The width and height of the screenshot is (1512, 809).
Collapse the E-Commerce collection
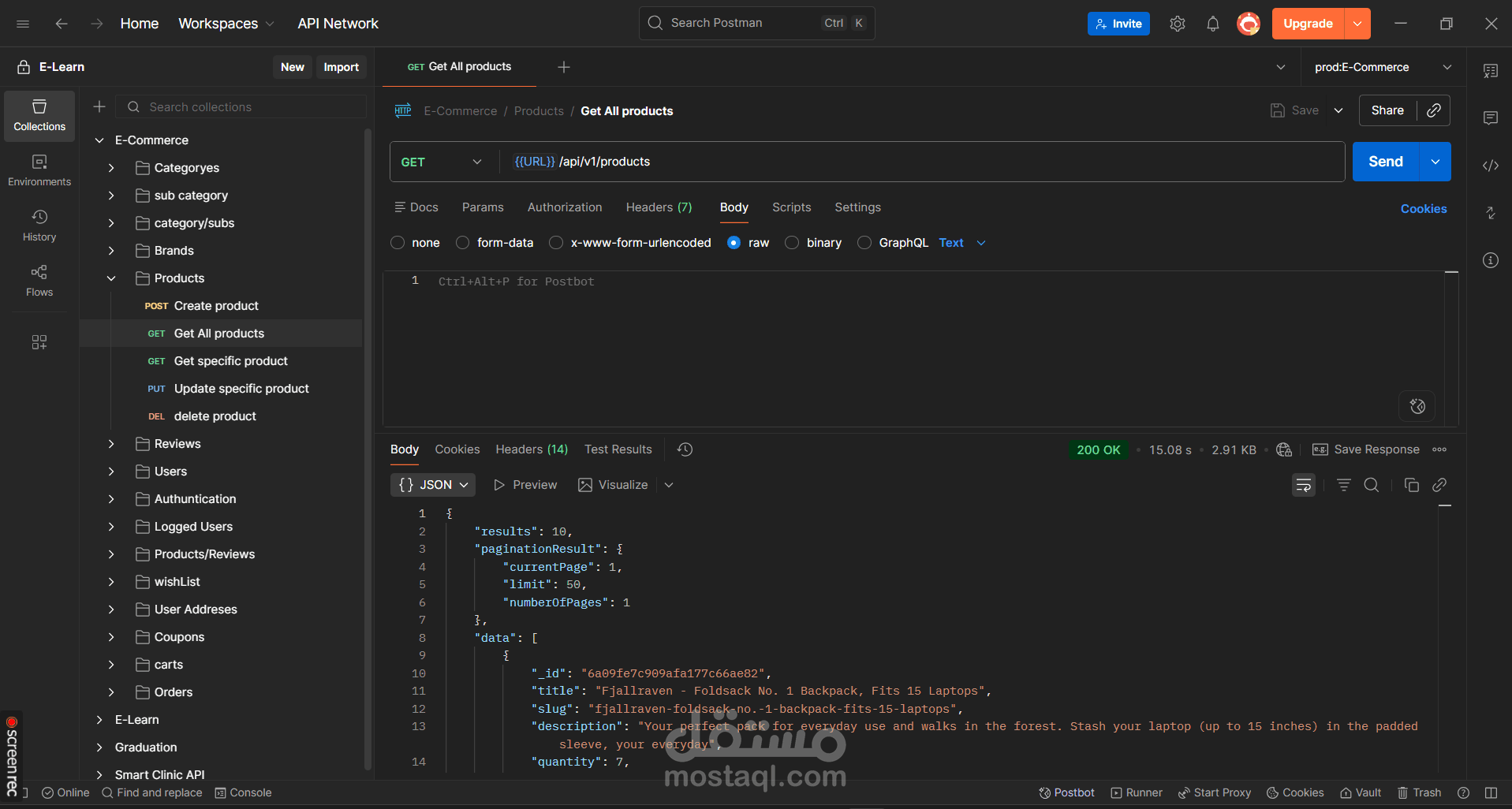(x=99, y=140)
